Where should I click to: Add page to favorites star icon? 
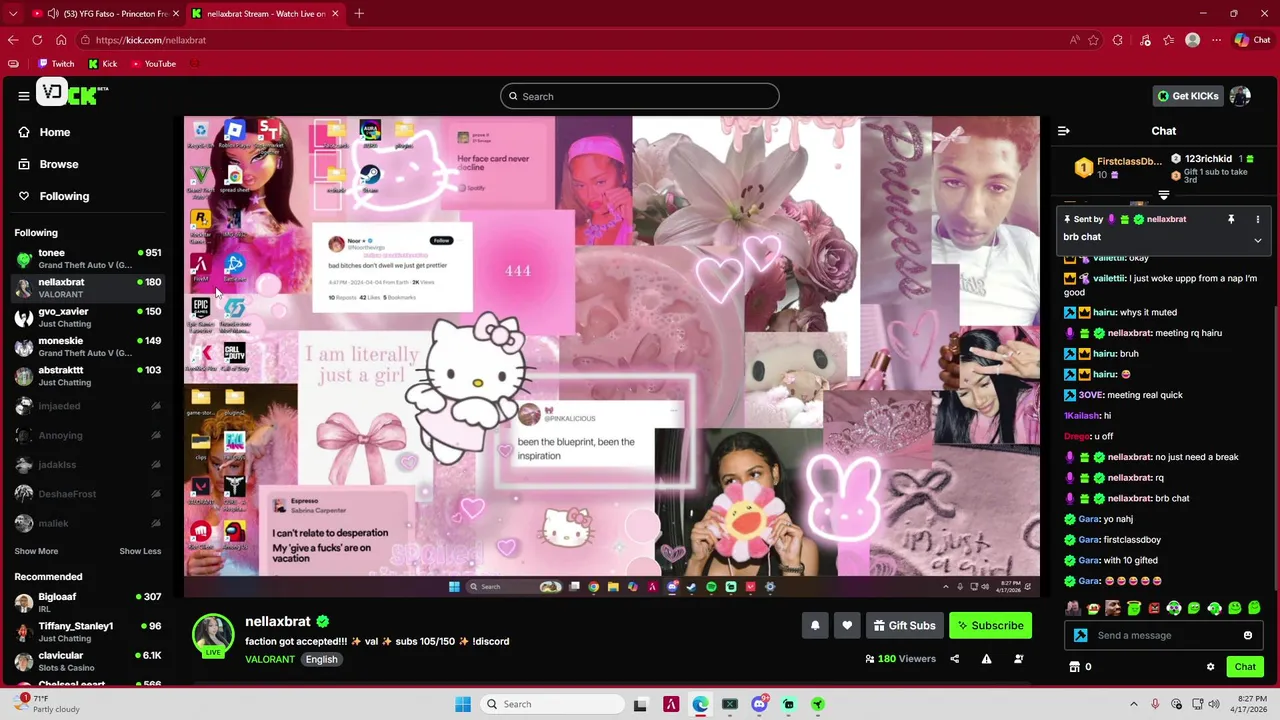[1093, 40]
